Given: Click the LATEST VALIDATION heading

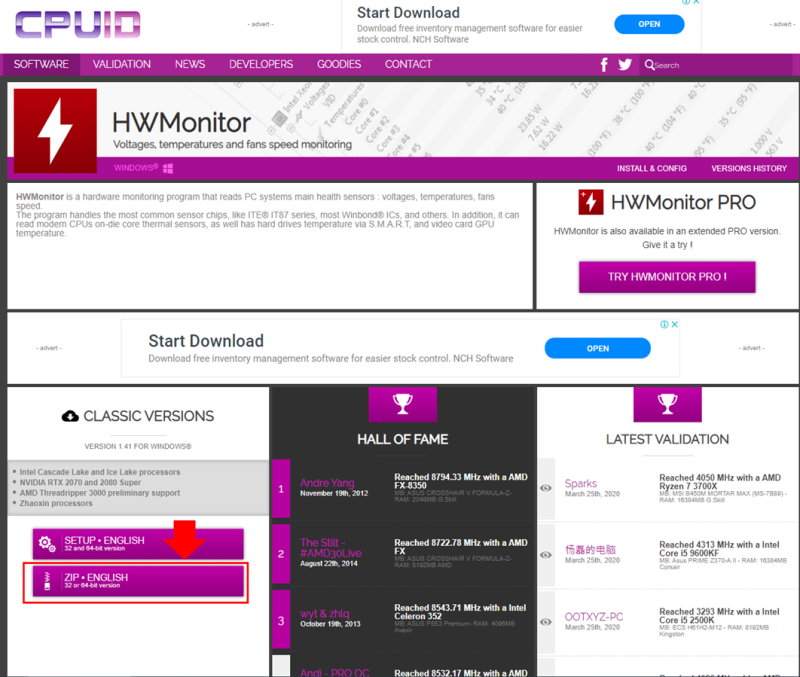Looking at the screenshot, I should pos(667,439).
